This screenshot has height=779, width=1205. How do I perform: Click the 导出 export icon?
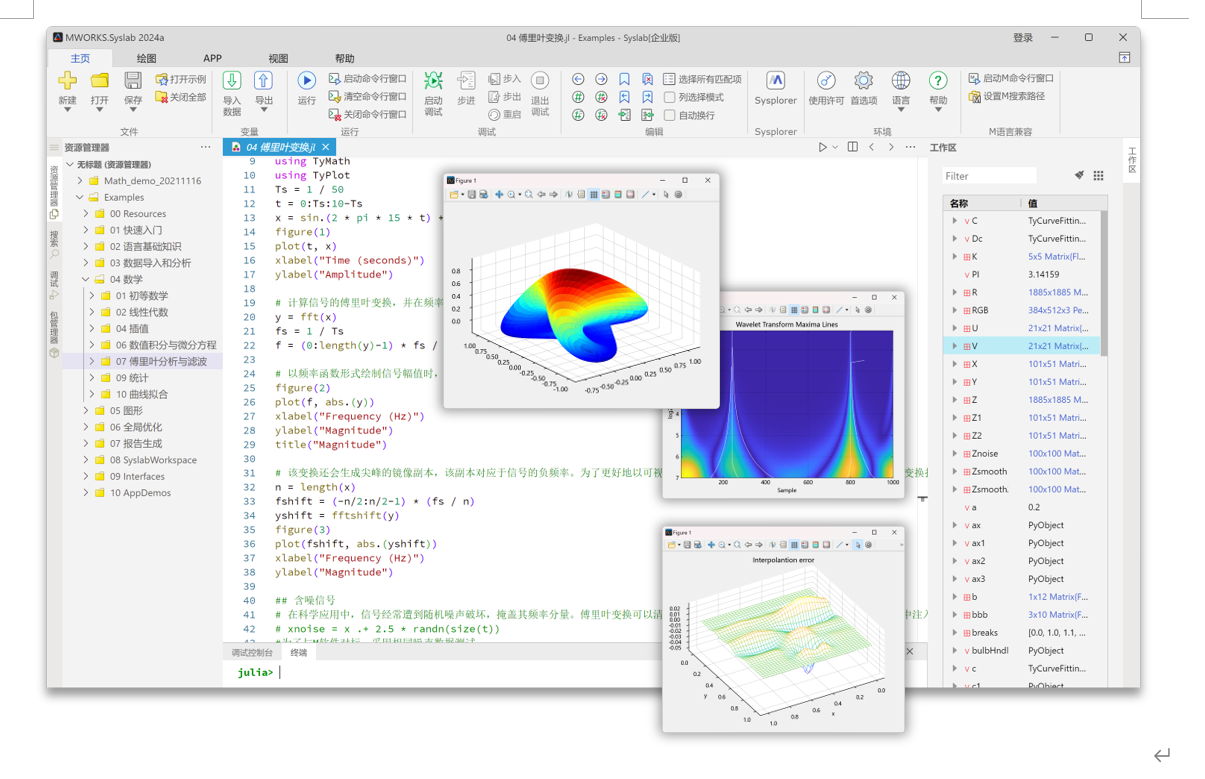[x=263, y=80]
